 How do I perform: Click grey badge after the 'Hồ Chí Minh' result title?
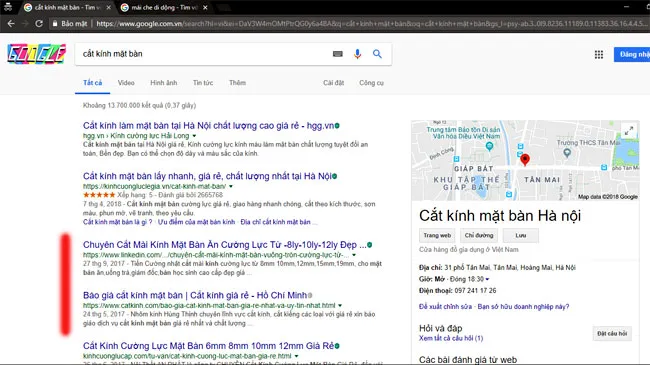[310, 295]
